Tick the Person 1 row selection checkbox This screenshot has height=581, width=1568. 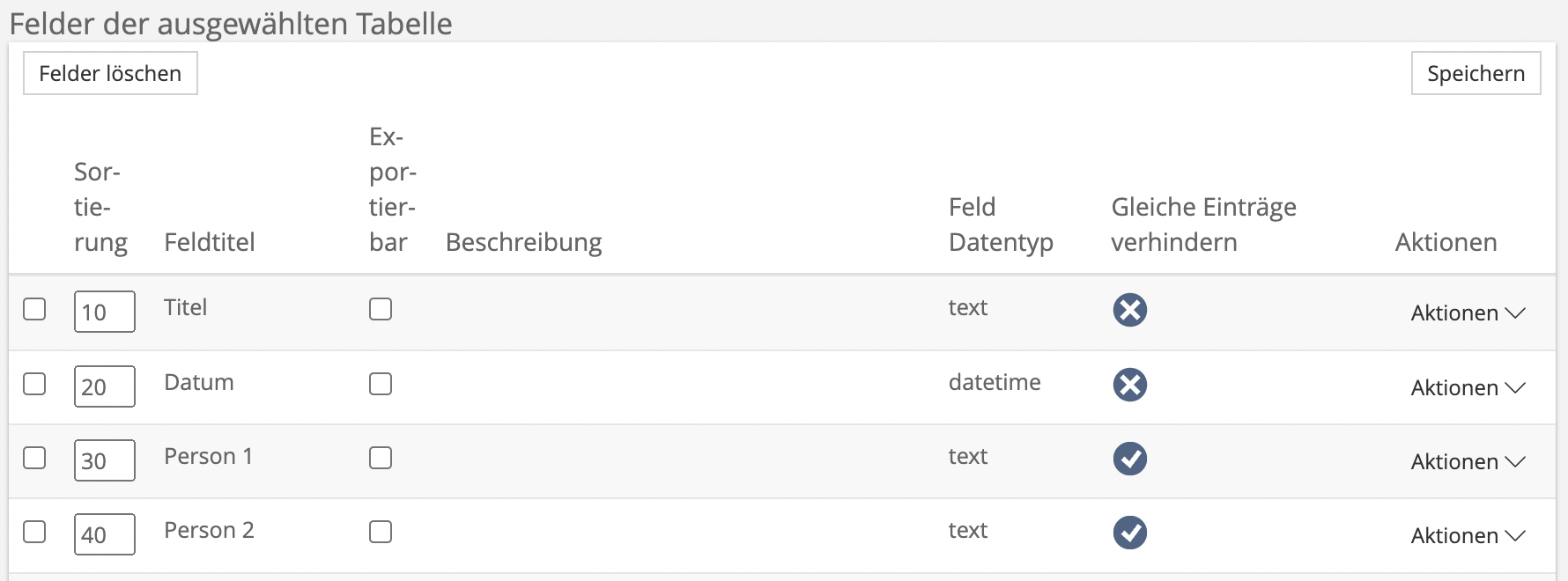(34, 458)
